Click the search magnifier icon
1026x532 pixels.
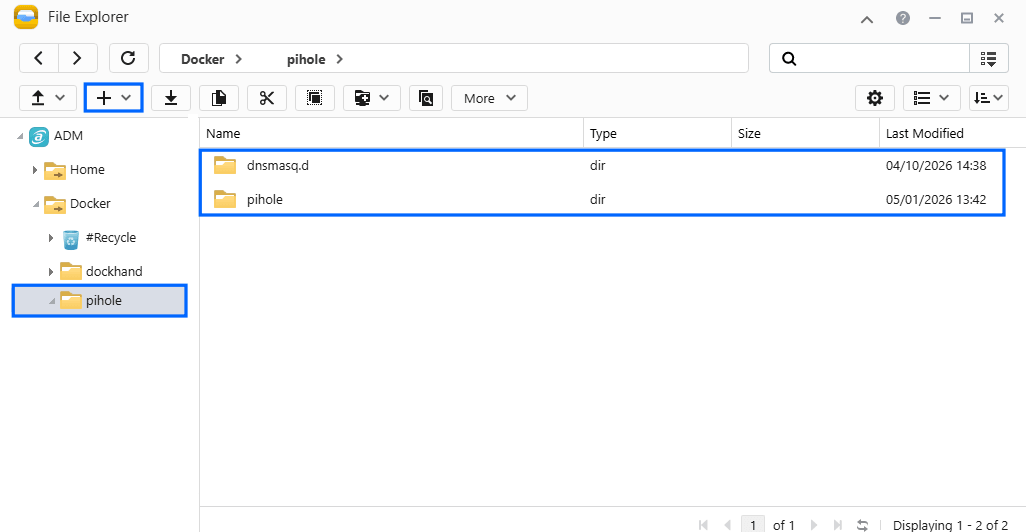point(789,59)
